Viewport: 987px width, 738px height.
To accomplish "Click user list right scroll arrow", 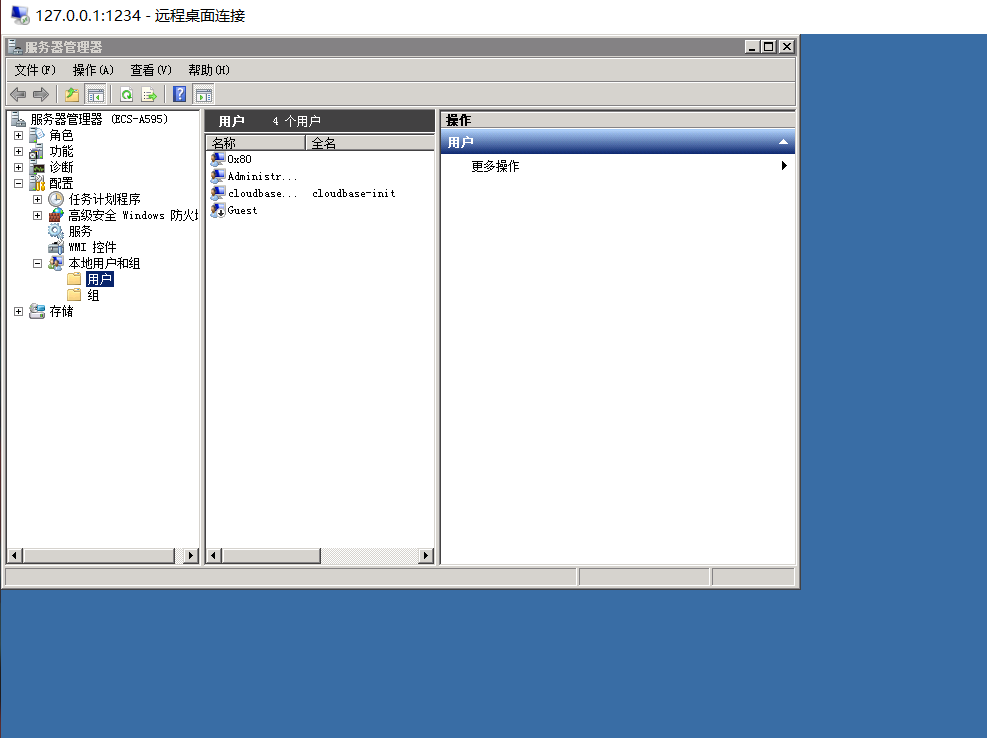I will coord(426,555).
